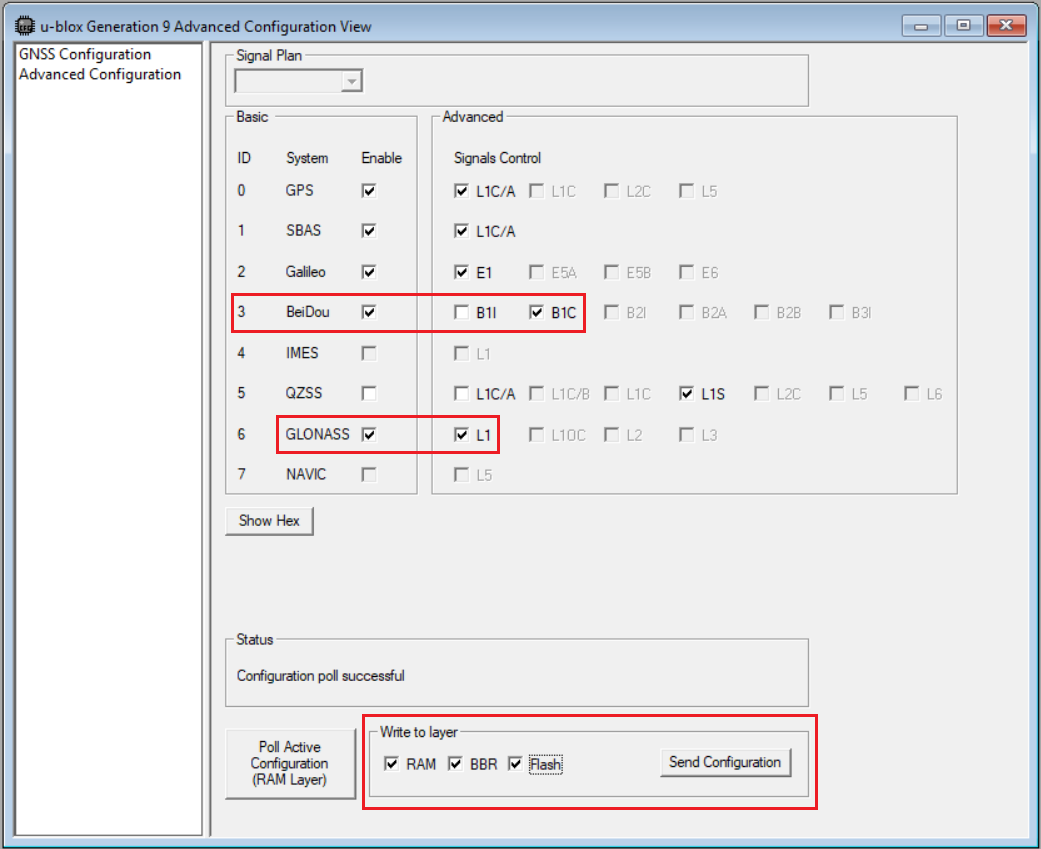Click the Galileo E5A checkbox
The height and width of the screenshot is (849, 1041).
(536, 272)
